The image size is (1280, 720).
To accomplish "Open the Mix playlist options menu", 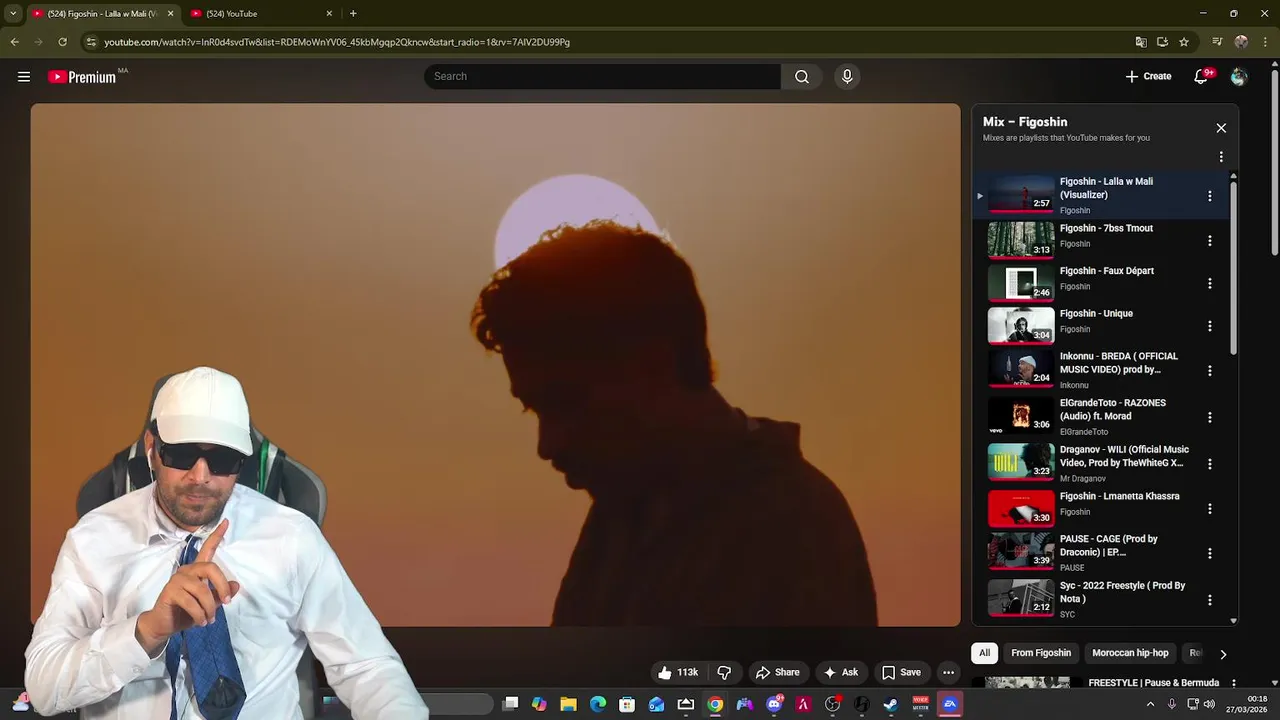I will point(1221,157).
